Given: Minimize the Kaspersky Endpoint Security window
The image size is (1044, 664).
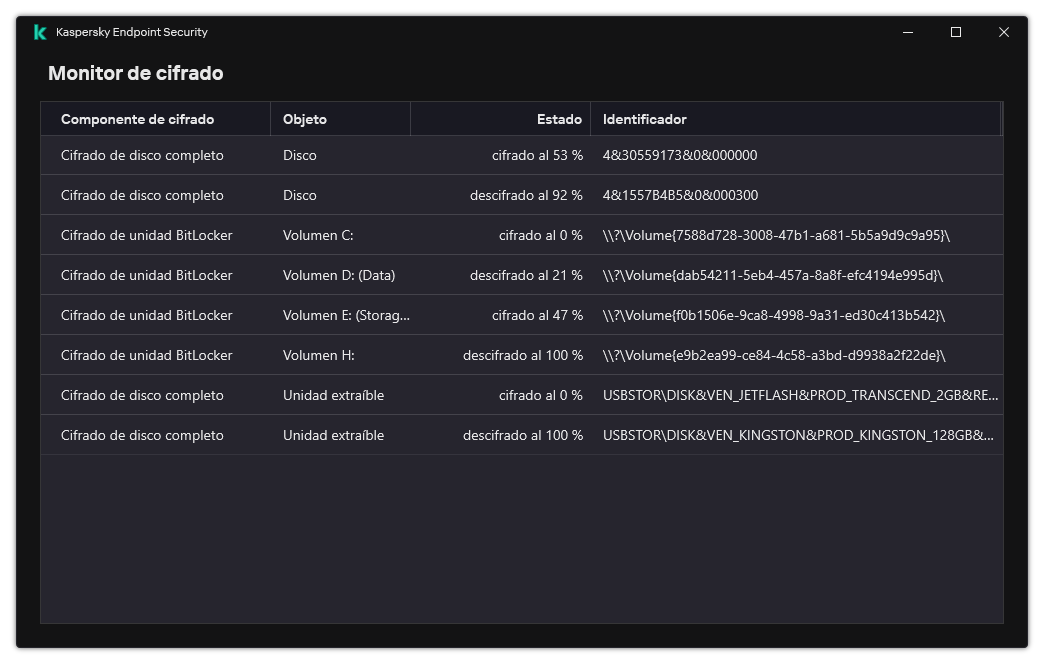Looking at the screenshot, I should pos(908,32).
